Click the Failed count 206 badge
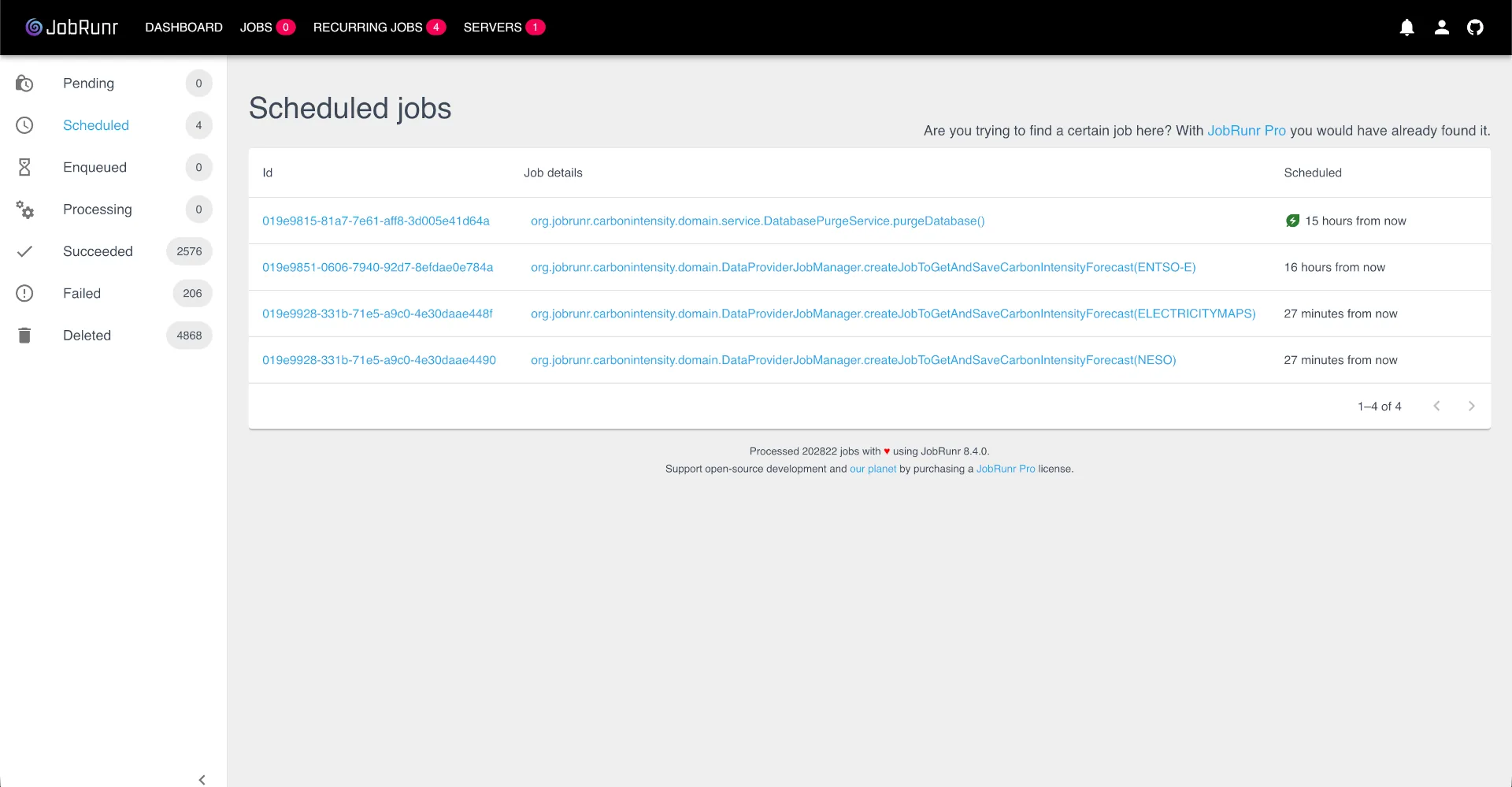This screenshot has width=1512, height=787. (x=192, y=293)
